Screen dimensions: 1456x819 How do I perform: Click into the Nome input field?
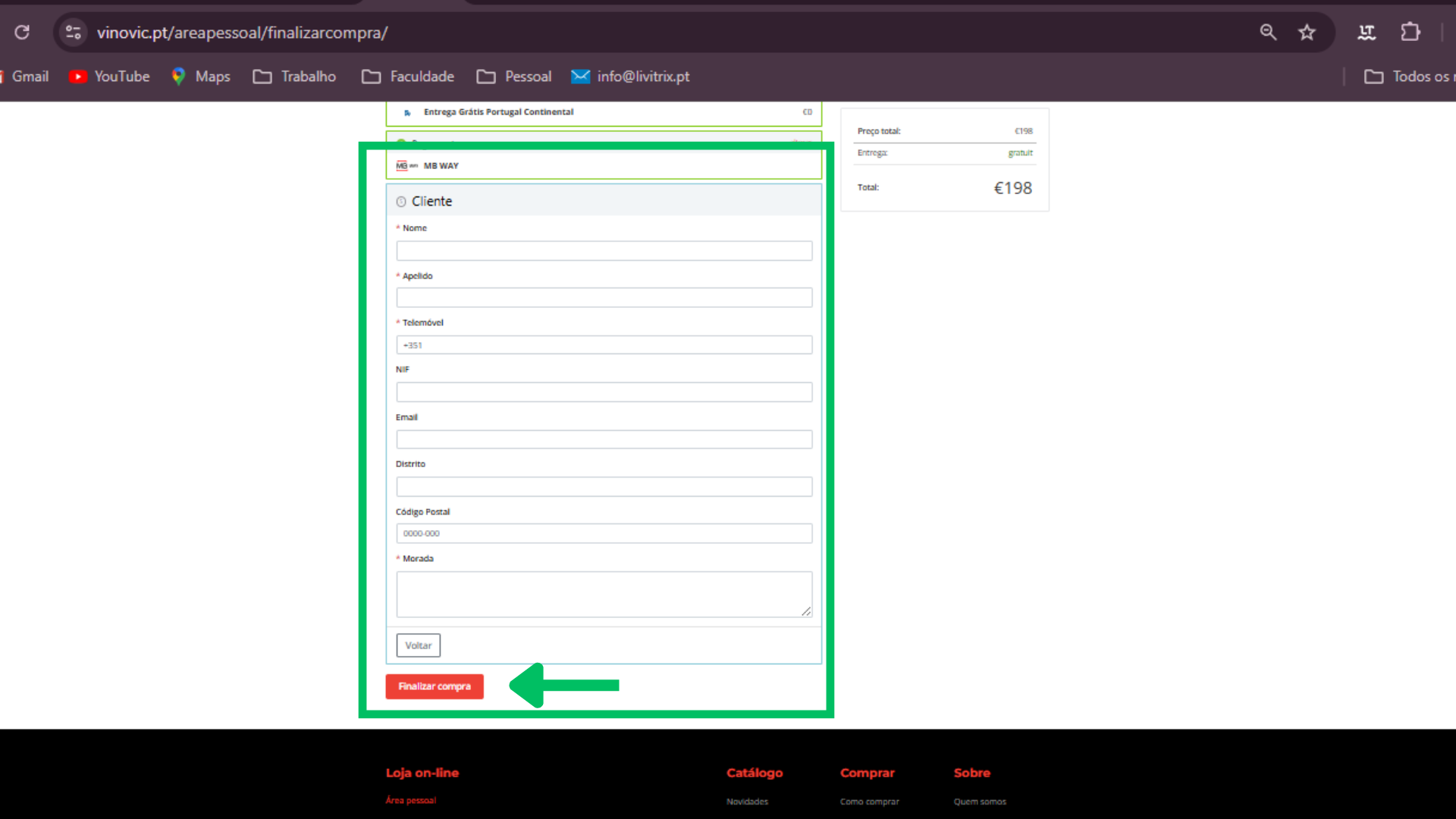pos(604,251)
